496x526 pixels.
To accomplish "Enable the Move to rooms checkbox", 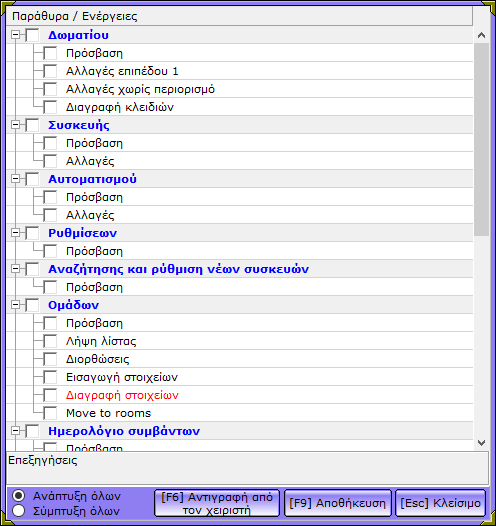I will (x=50, y=413).
